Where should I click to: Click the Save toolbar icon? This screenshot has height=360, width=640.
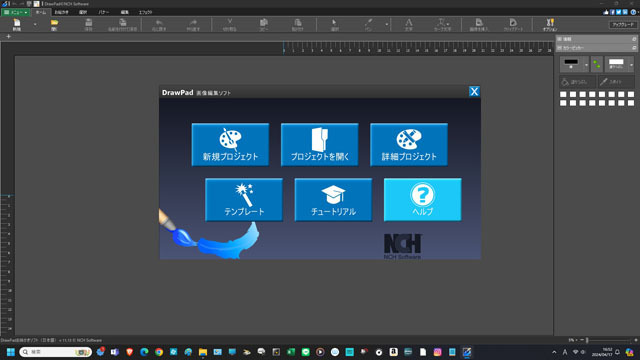(88, 24)
